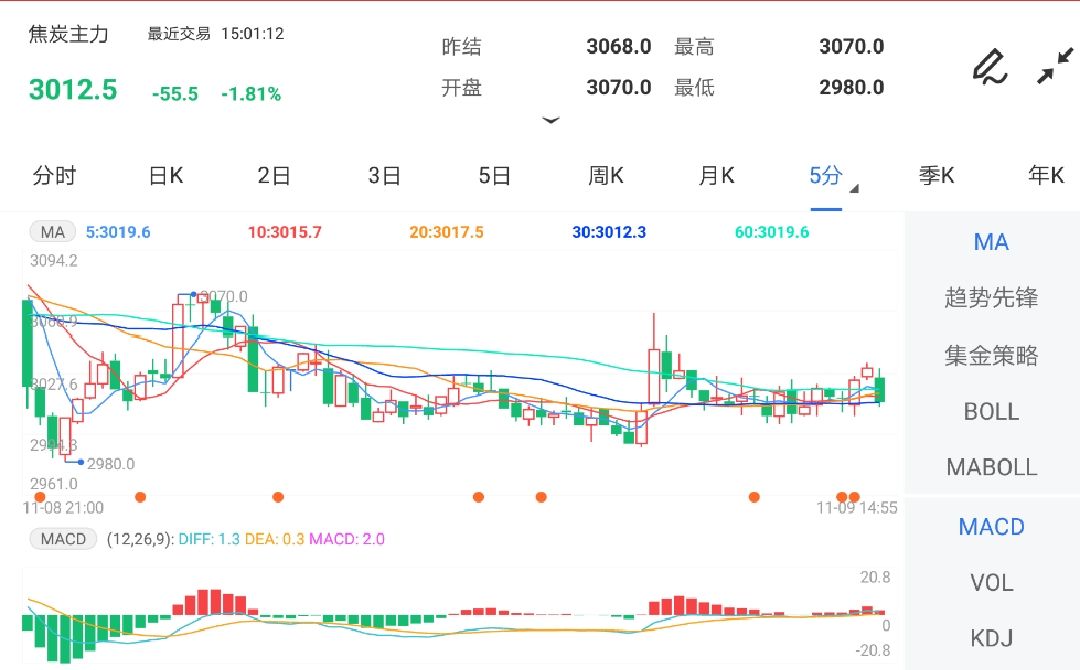The height and width of the screenshot is (670, 1080).
Task: Click the 最近交易 15:01:12 timestamp
Action: coord(216,34)
